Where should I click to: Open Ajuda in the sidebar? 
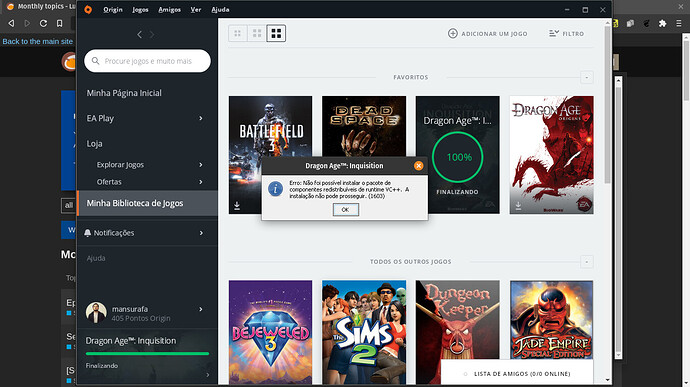click(96, 258)
